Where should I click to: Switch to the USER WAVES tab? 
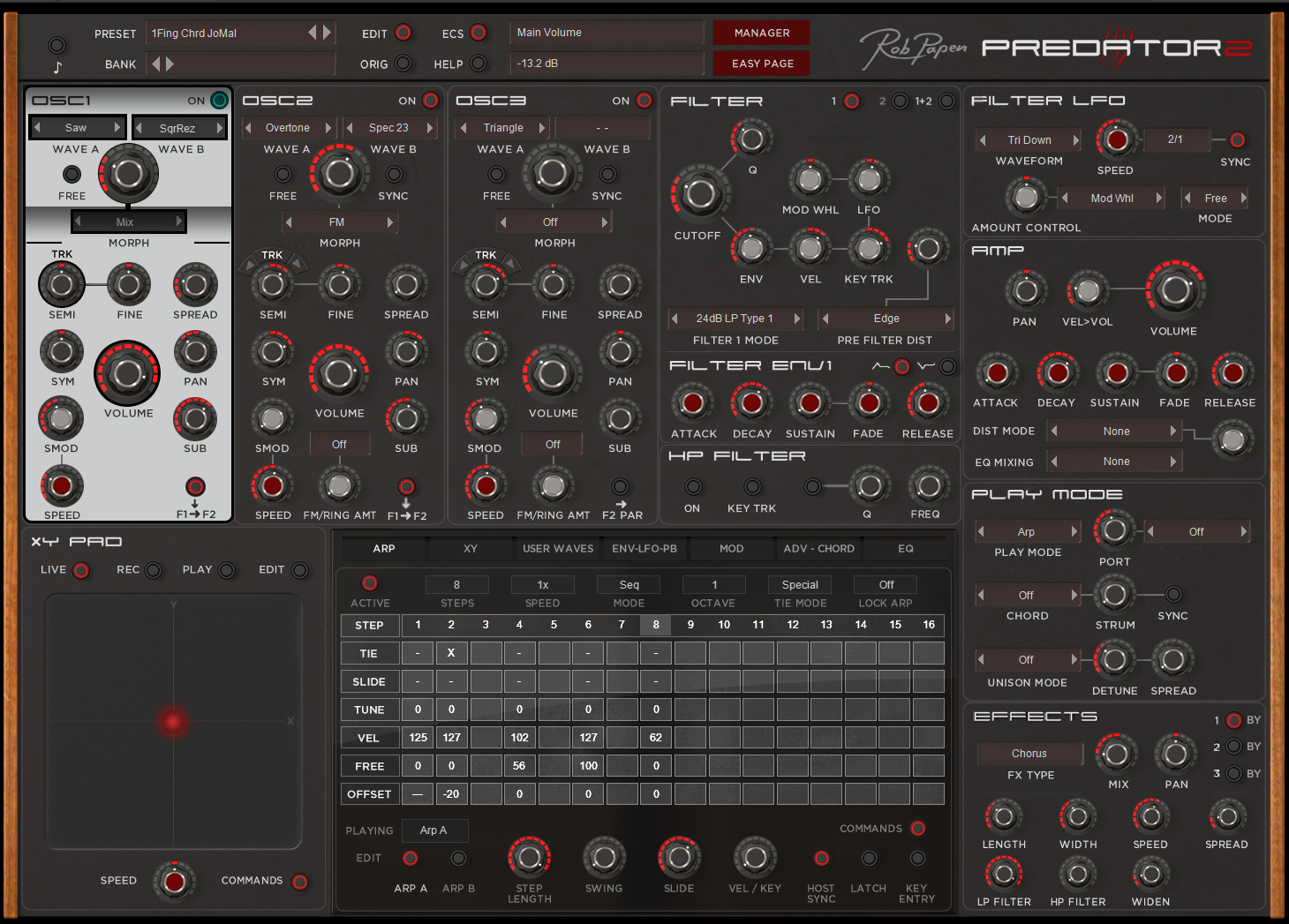[x=558, y=549]
